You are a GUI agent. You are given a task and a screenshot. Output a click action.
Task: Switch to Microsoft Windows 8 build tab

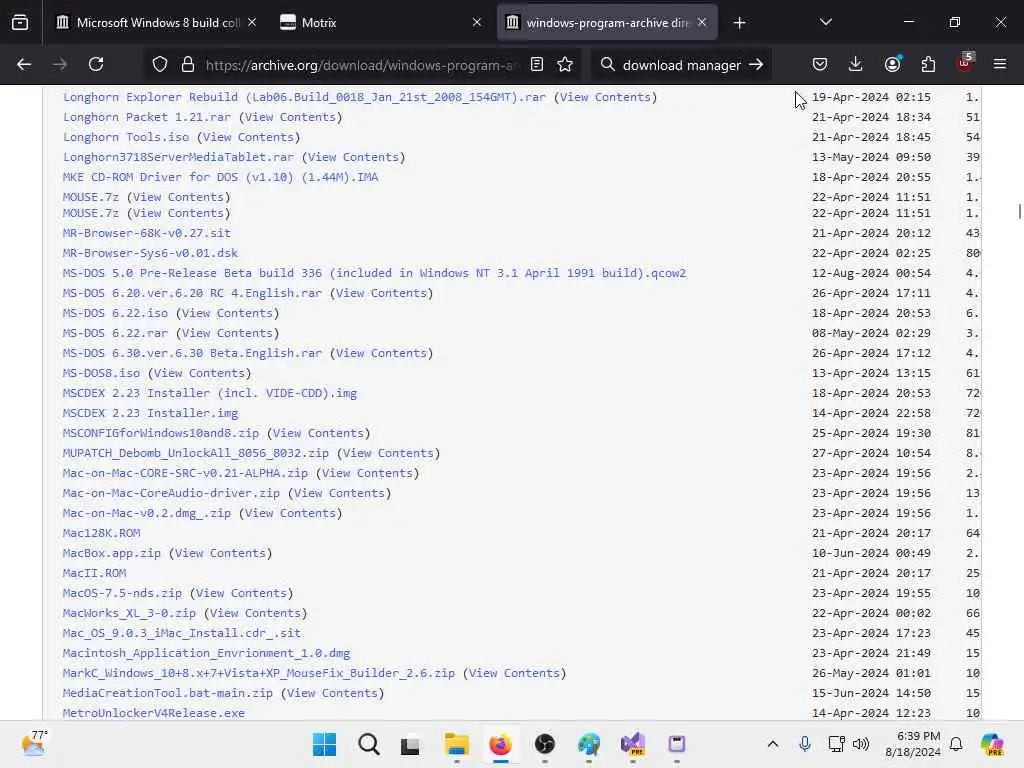click(157, 23)
